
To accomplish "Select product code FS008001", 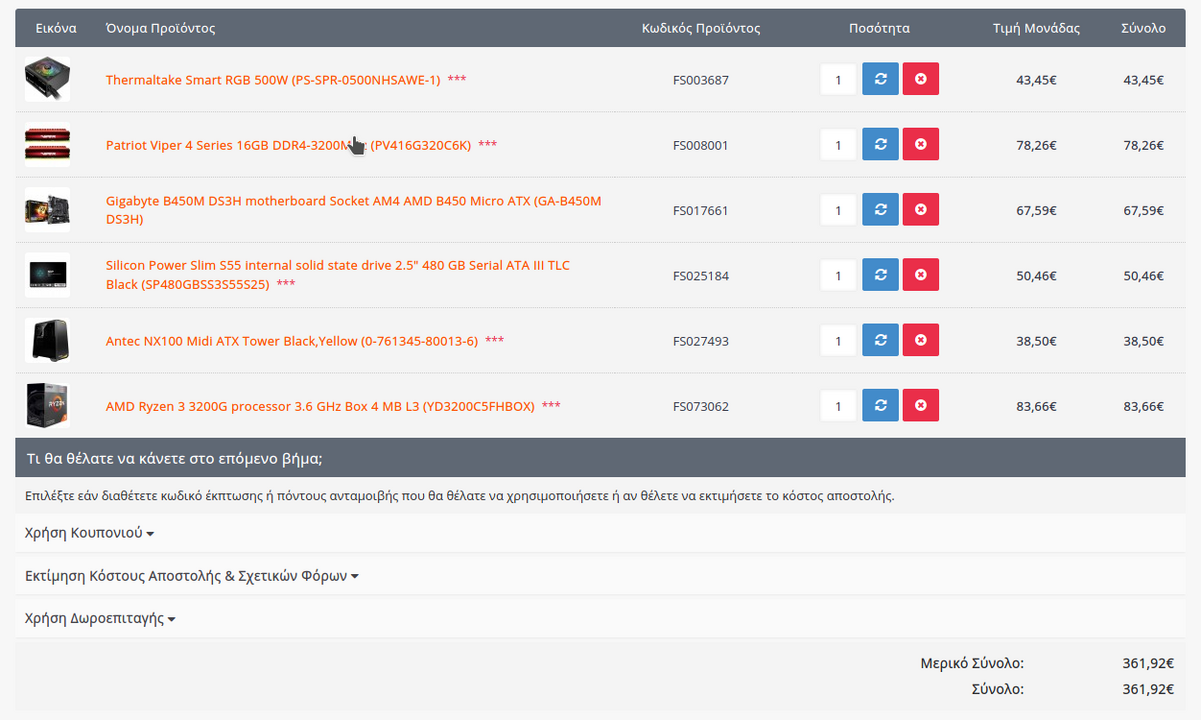I will click(x=701, y=145).
